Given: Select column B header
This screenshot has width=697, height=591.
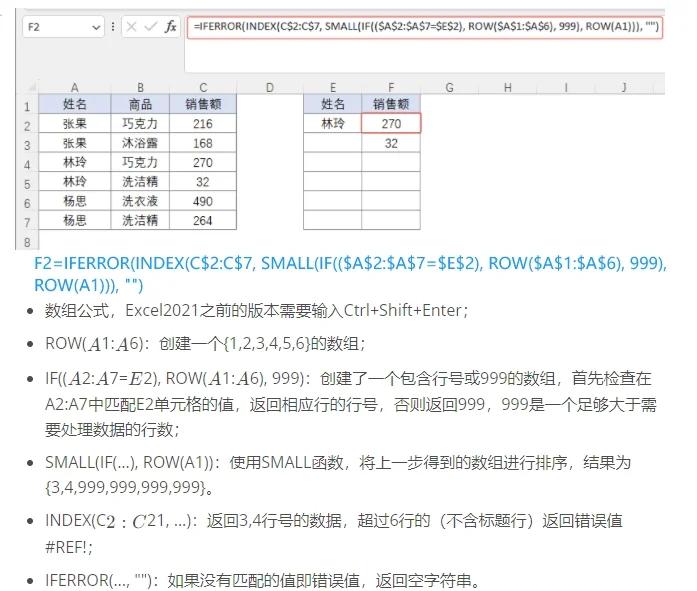Looking at the screenshot, I should (140, 88).
